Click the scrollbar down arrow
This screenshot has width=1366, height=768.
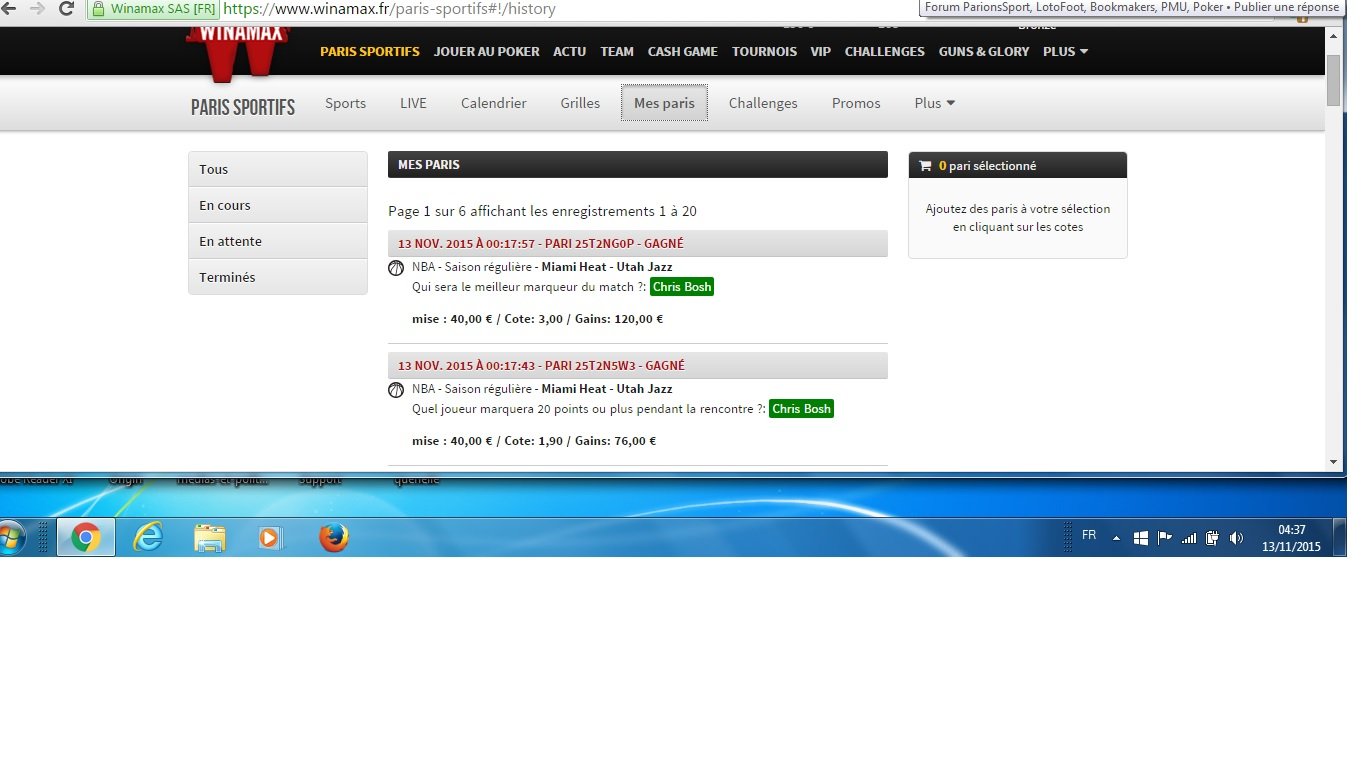pyautogui.click(x=1333, y=462)
